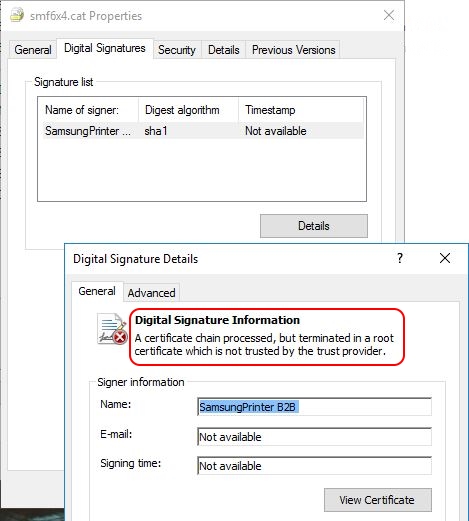Screen dimensions: 469x521
Task: Click the E-mail: label
Action: tap(116, 434)
